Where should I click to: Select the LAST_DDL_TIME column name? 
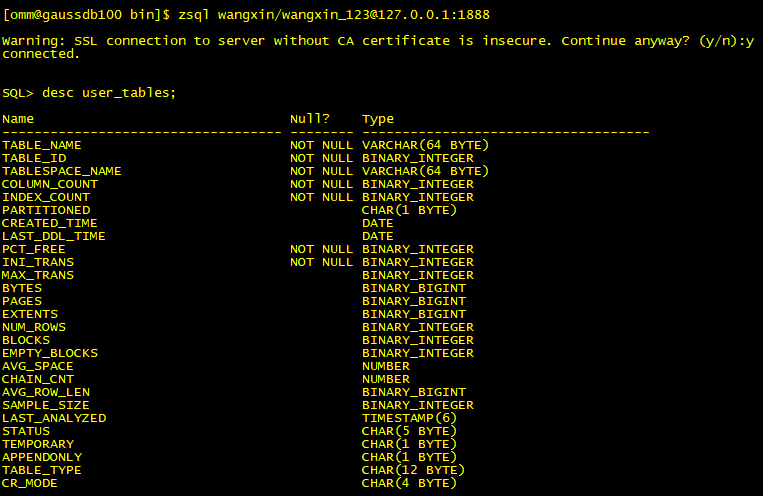pos(54,236)
